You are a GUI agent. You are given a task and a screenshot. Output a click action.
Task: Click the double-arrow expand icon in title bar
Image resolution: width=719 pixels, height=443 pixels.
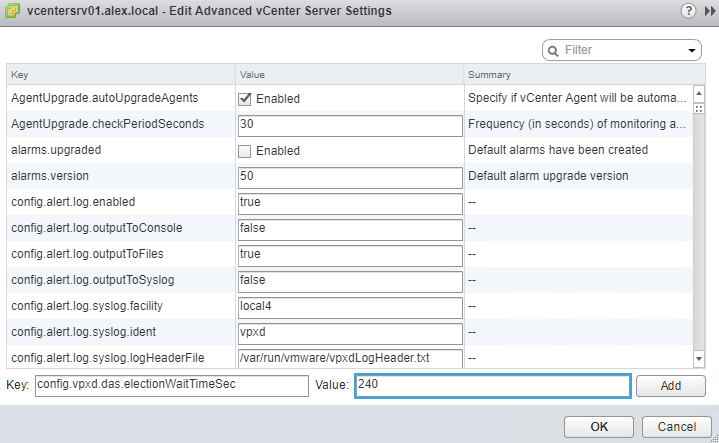706,11
